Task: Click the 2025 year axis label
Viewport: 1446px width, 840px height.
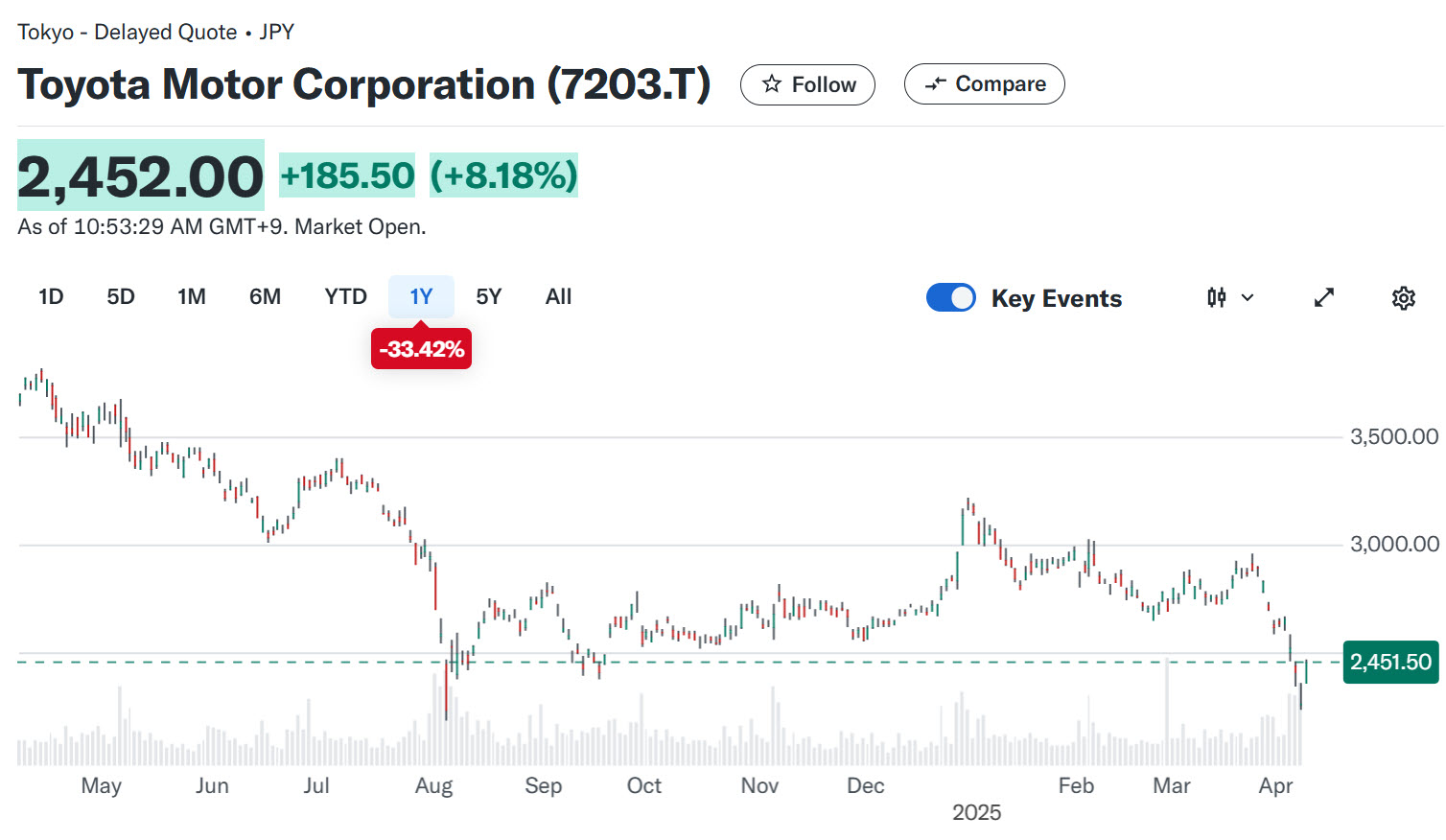Action: tap(976, 813)
